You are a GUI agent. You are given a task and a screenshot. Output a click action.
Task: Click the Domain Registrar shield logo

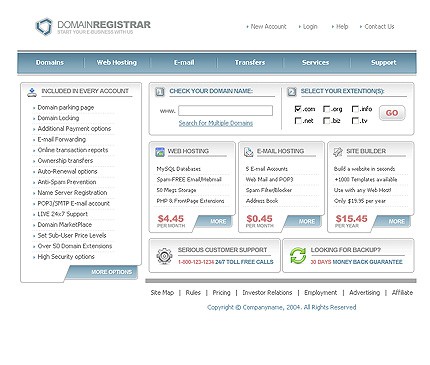point(44,27)
